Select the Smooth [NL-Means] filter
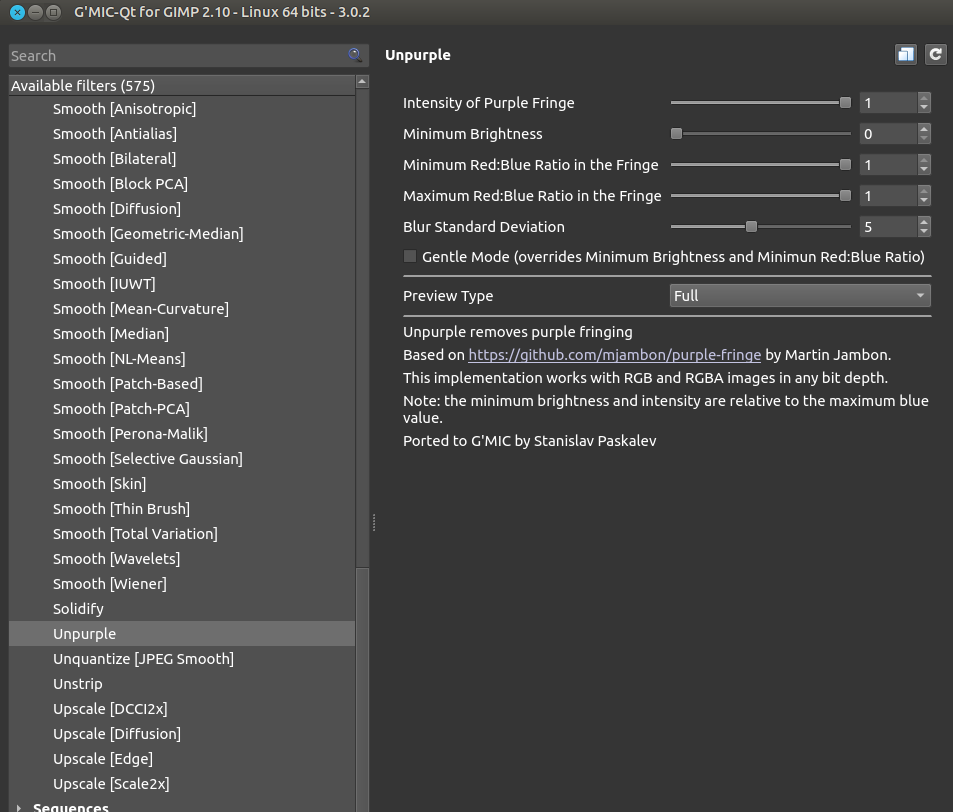Image resolution: width=953 pixels, height=812 pixels. point(182,359)
